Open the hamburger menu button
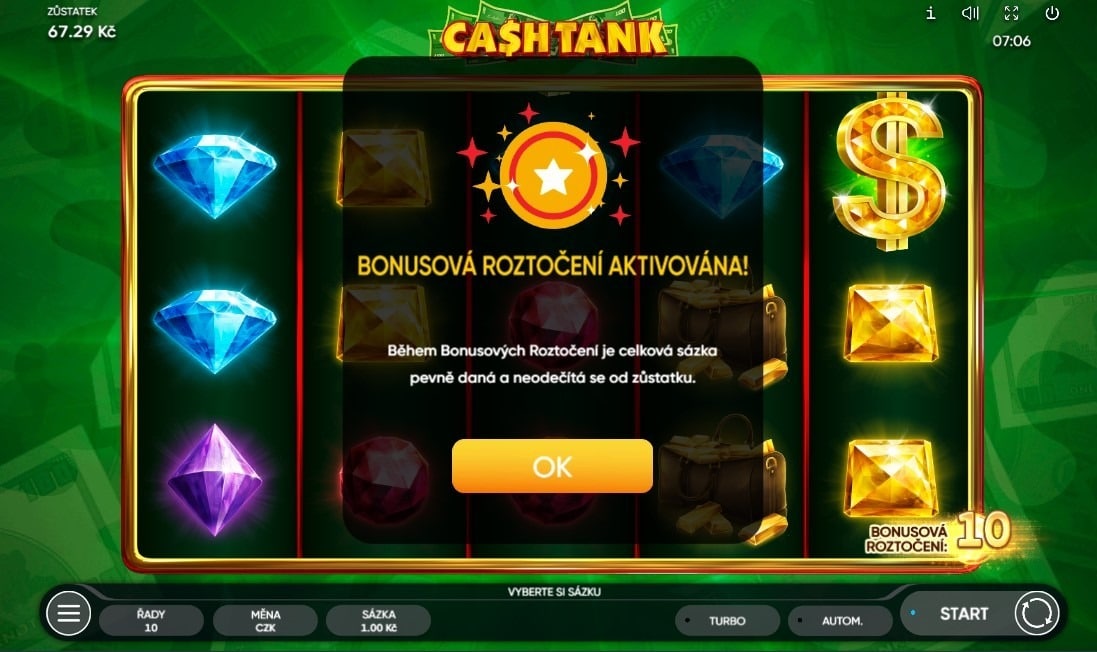 (x=68, y=614)
